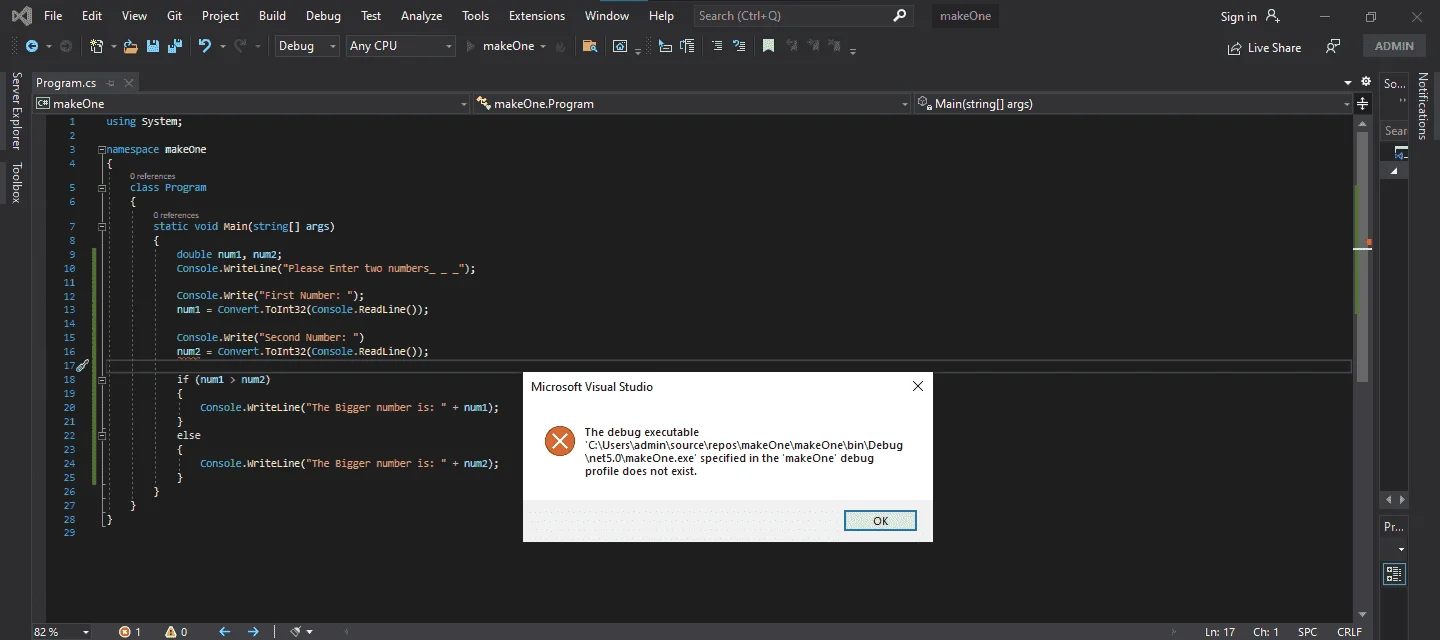Image resolution: width=1440 pixels, height=640 pixels.
Task: Open the Analyze menu
Action: [x=420, y=16]
